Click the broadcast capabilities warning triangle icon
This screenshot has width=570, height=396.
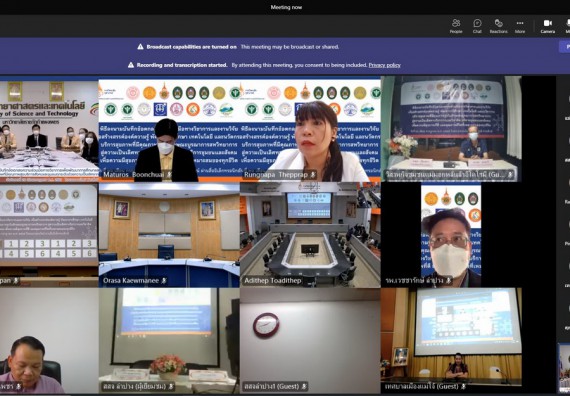(140, 47)
